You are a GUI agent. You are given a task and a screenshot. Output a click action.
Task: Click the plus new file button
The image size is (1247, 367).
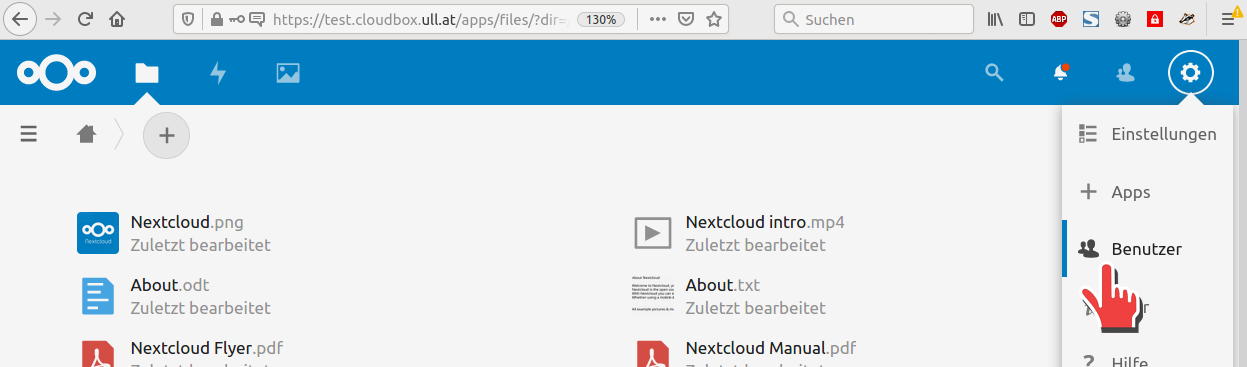[167, 135]
